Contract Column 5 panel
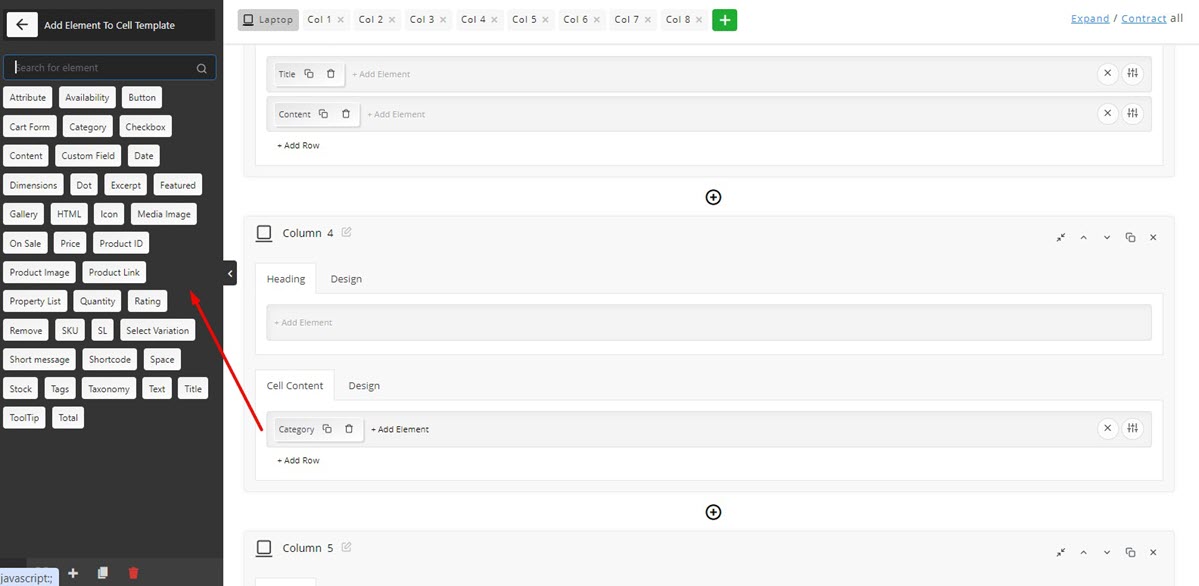Screen dimensions: 1199x586 click(x=1061, y=552)
